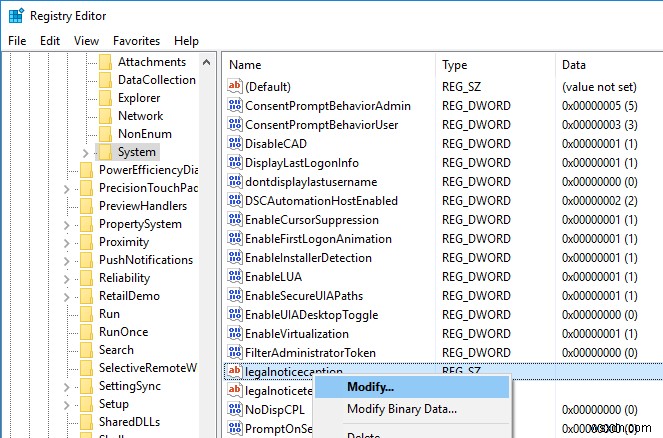Screen dimensions: 663x438
Task: Expand the Proximity key
Action: click(x=66, y=243)
